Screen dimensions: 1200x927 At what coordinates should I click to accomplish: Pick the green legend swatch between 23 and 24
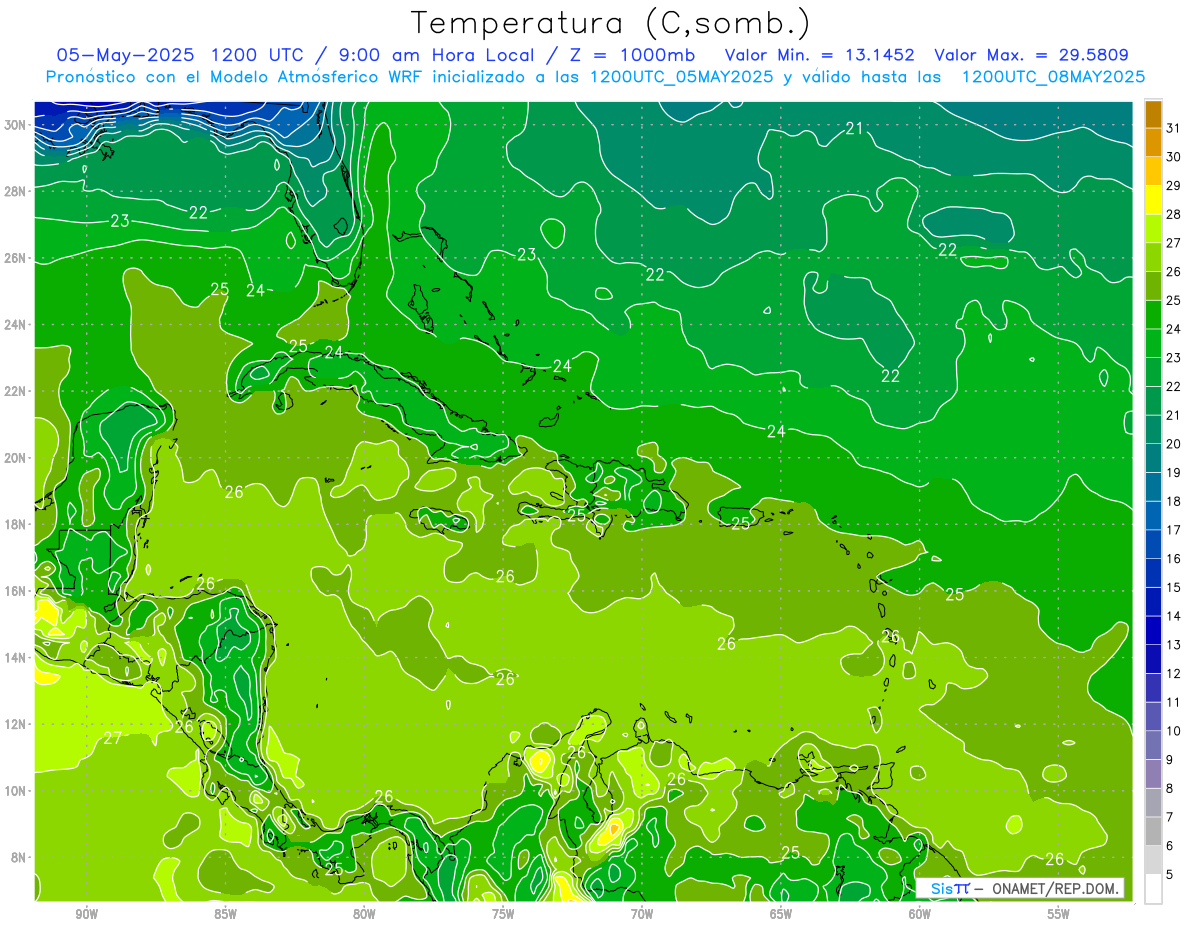coord(1153,344)
